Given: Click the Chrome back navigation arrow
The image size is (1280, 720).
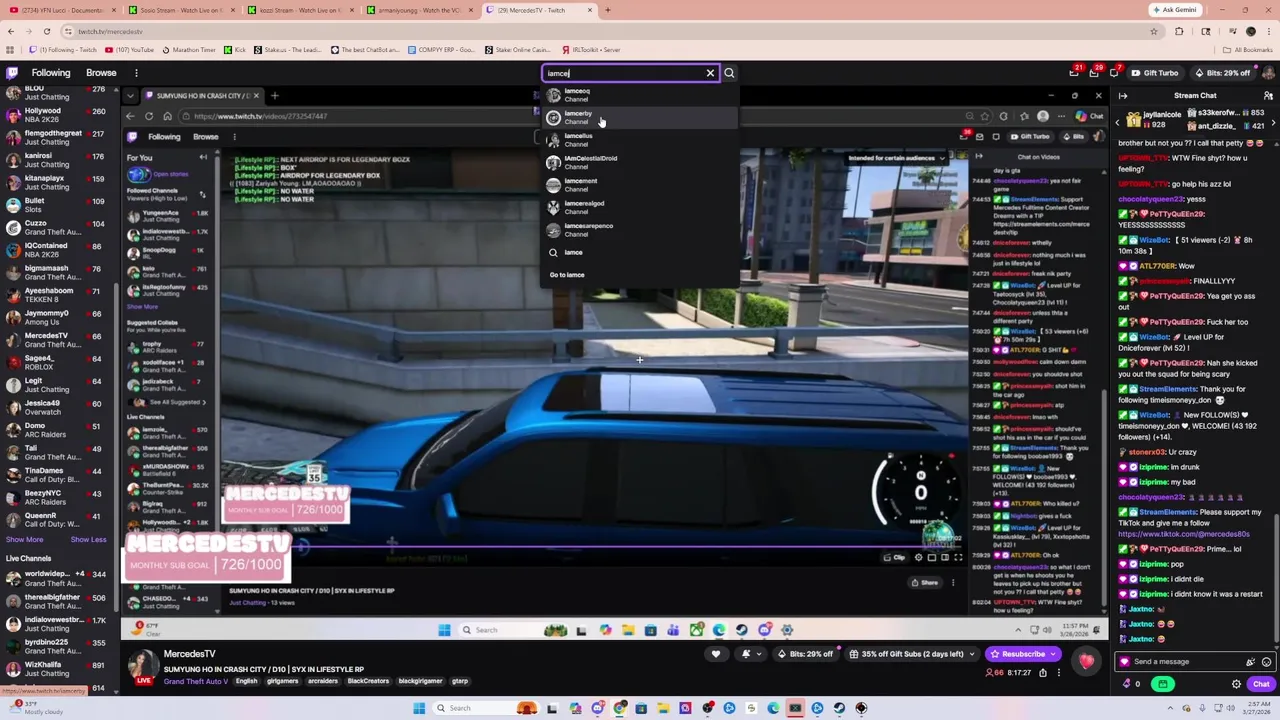Looking at the screenshot, I should click(10, 31).
